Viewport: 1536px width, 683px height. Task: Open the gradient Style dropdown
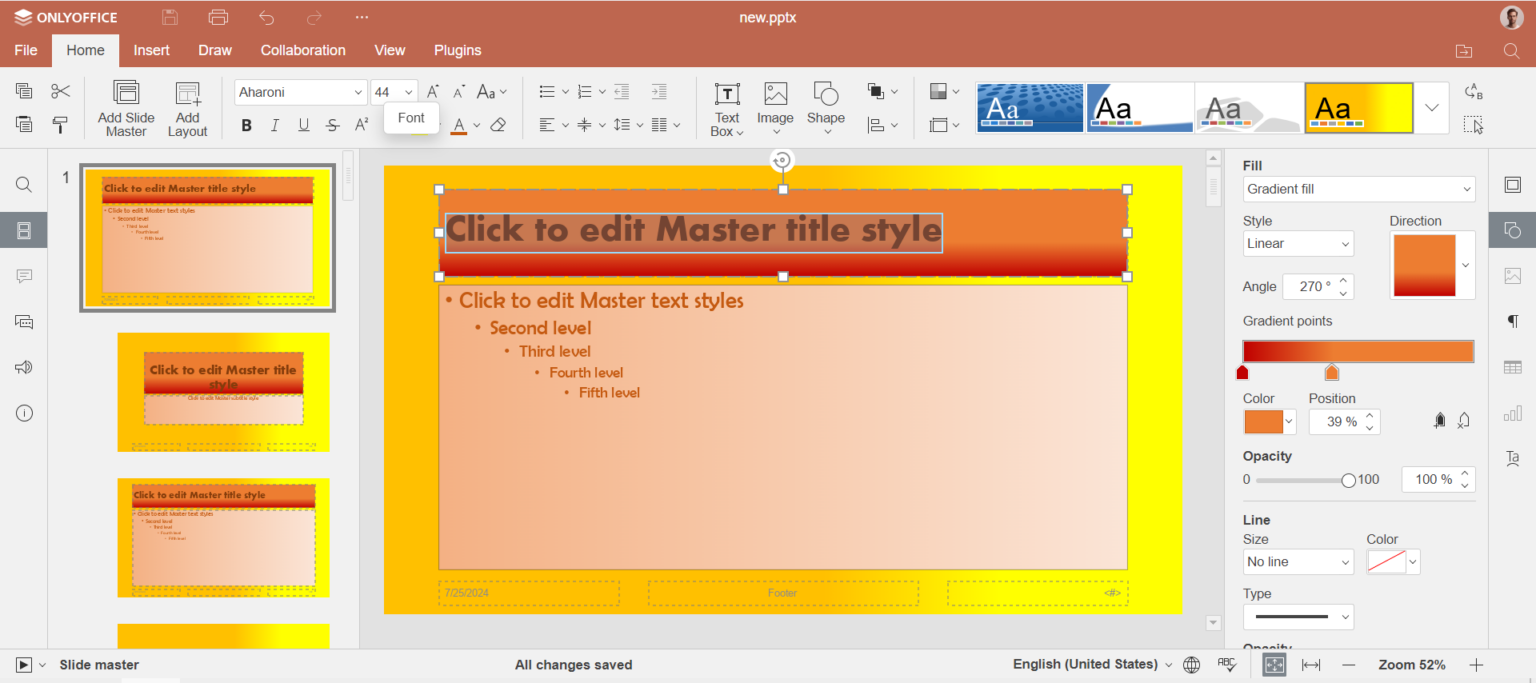tap(1297, 243)
